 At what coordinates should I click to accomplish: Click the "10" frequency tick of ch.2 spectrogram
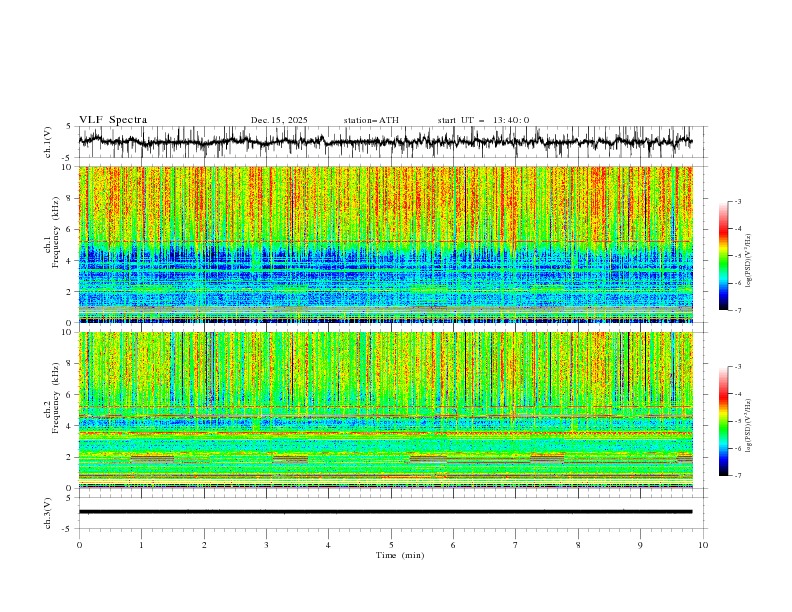(x=69, y=332)
